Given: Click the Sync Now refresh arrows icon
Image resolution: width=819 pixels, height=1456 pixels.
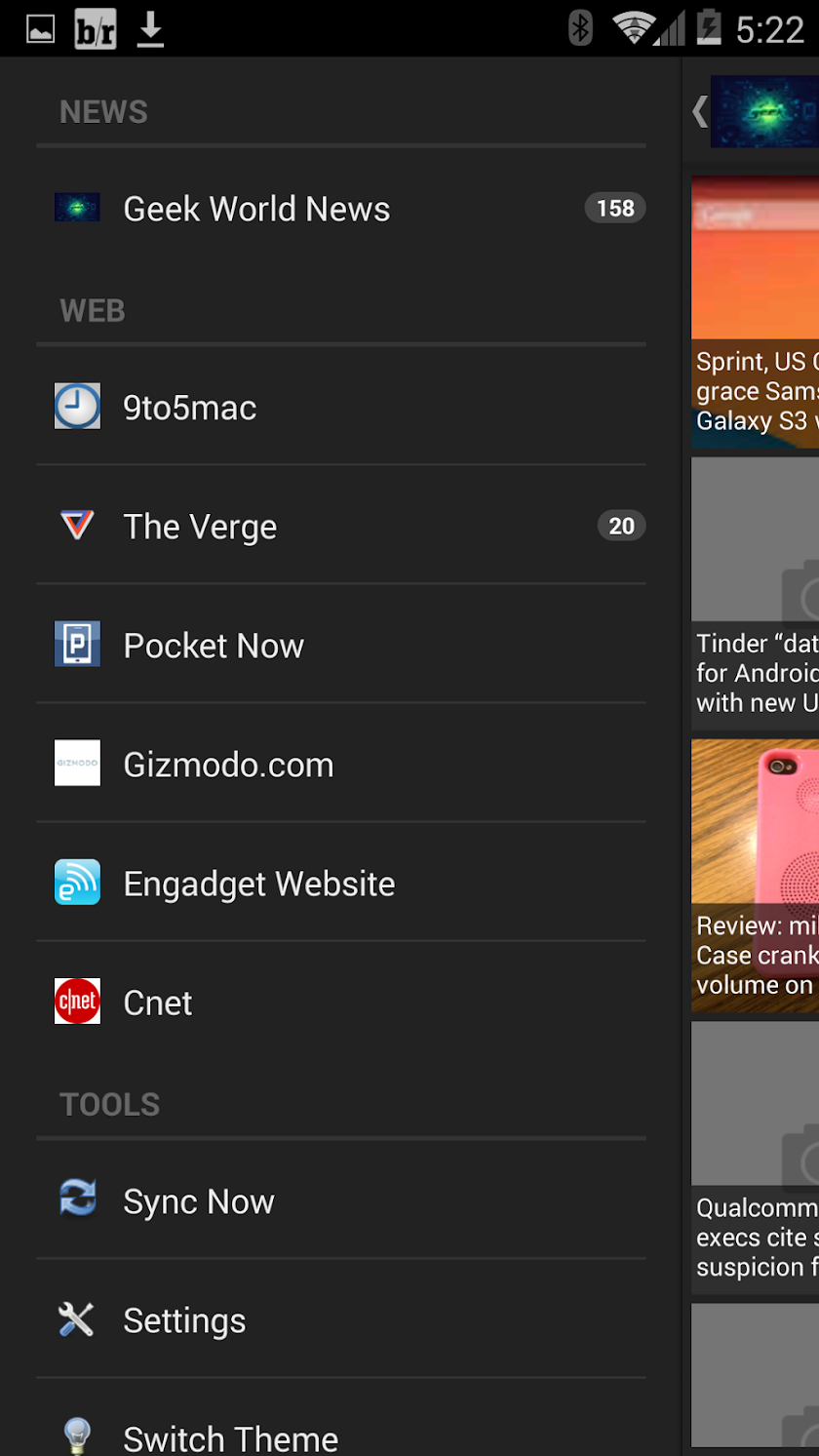Looking at the screenshot, I should [x=77, y=1200].
